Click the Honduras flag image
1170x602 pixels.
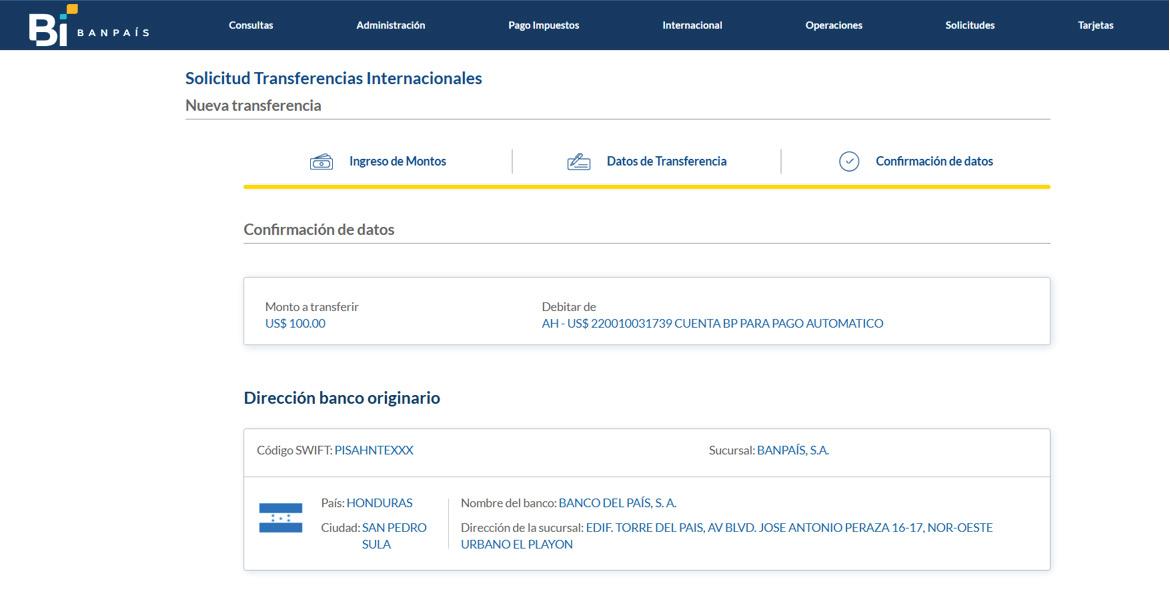(281, 518)
